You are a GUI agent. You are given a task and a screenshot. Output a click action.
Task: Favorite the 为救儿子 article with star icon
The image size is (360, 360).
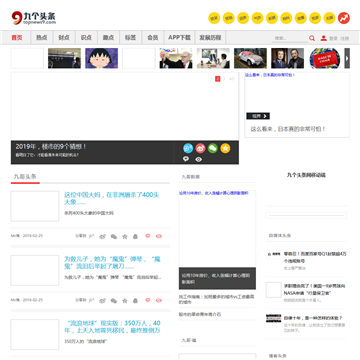(125, 301)
